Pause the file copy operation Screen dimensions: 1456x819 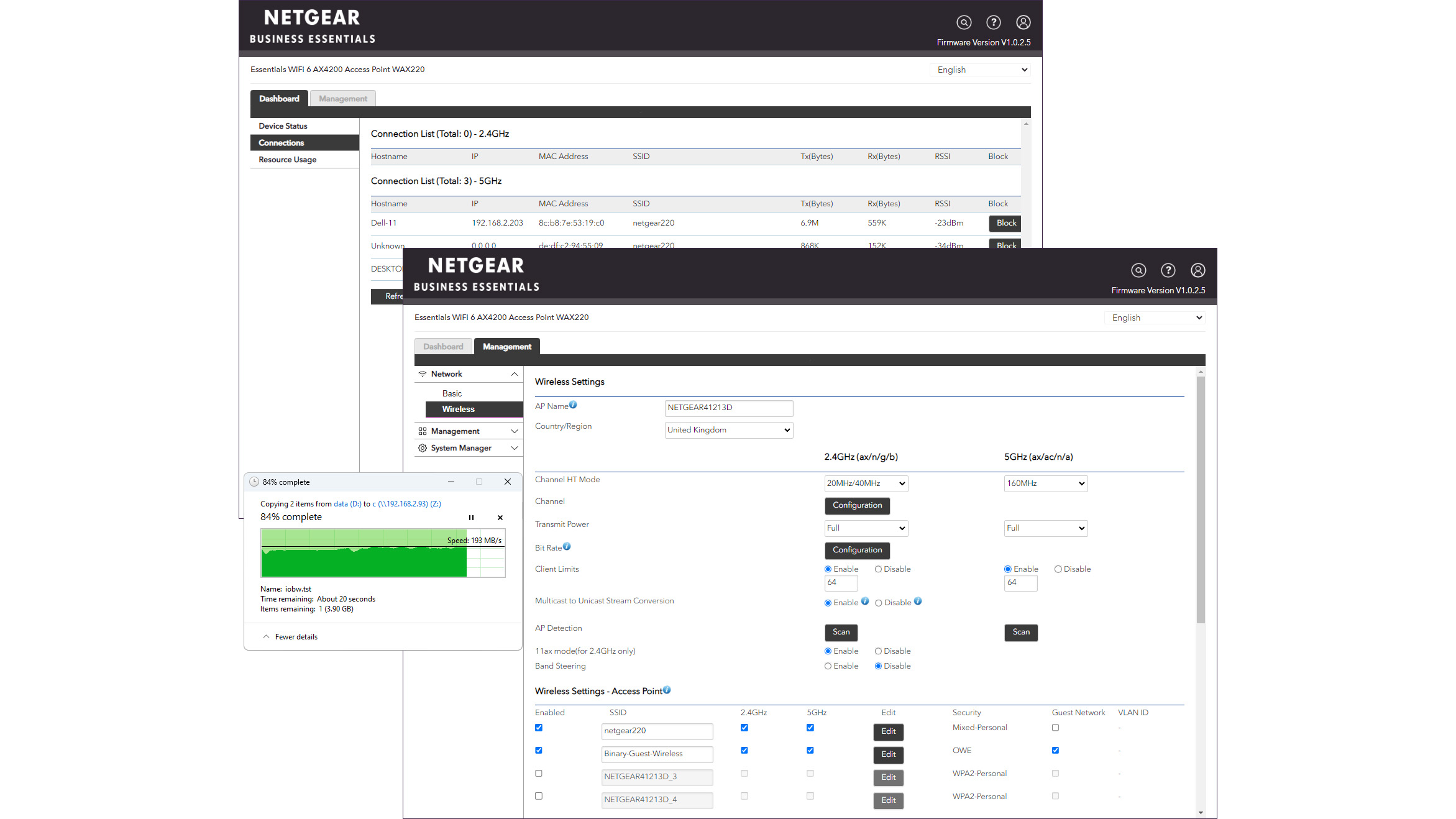471,518
